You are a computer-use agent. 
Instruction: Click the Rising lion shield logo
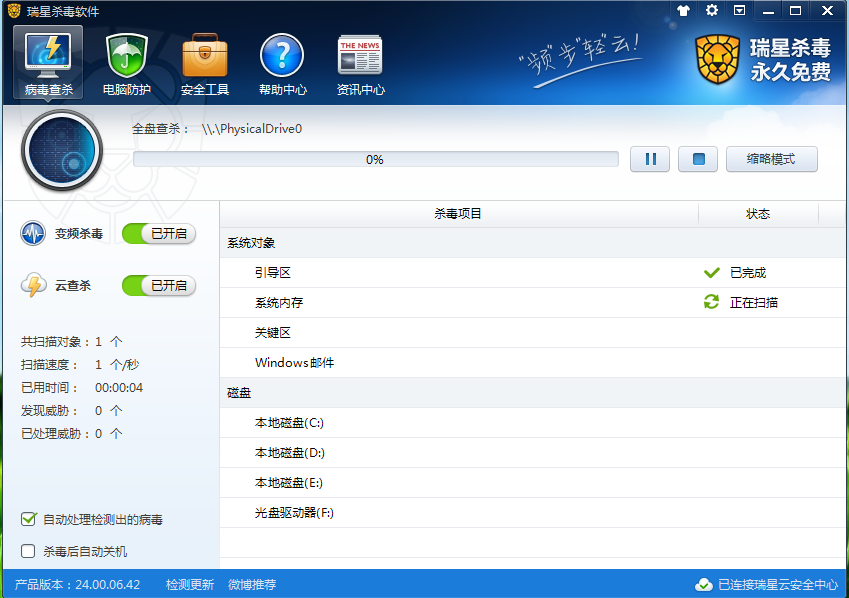718,60
